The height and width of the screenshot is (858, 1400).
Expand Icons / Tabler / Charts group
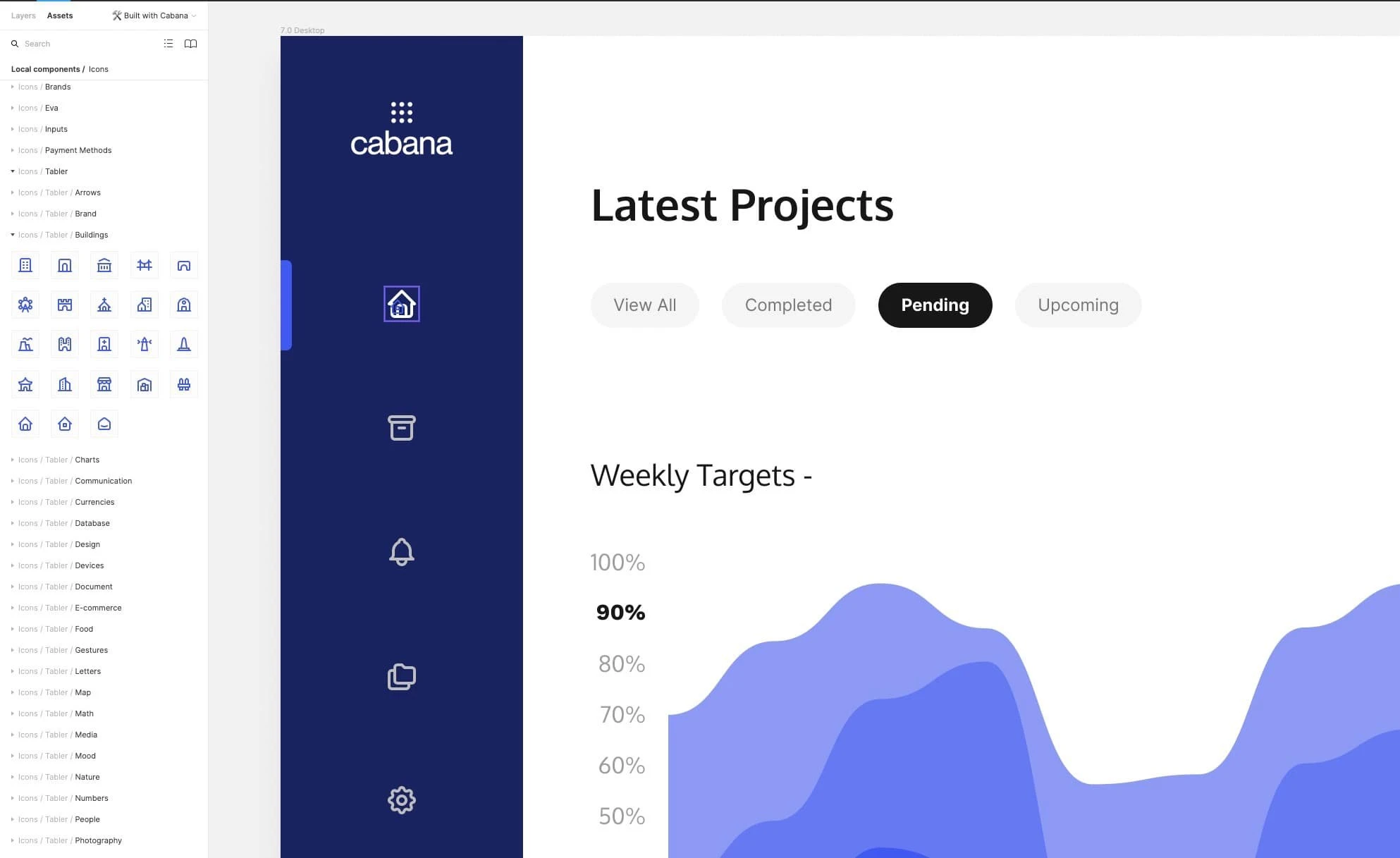[x=13, y=460]
